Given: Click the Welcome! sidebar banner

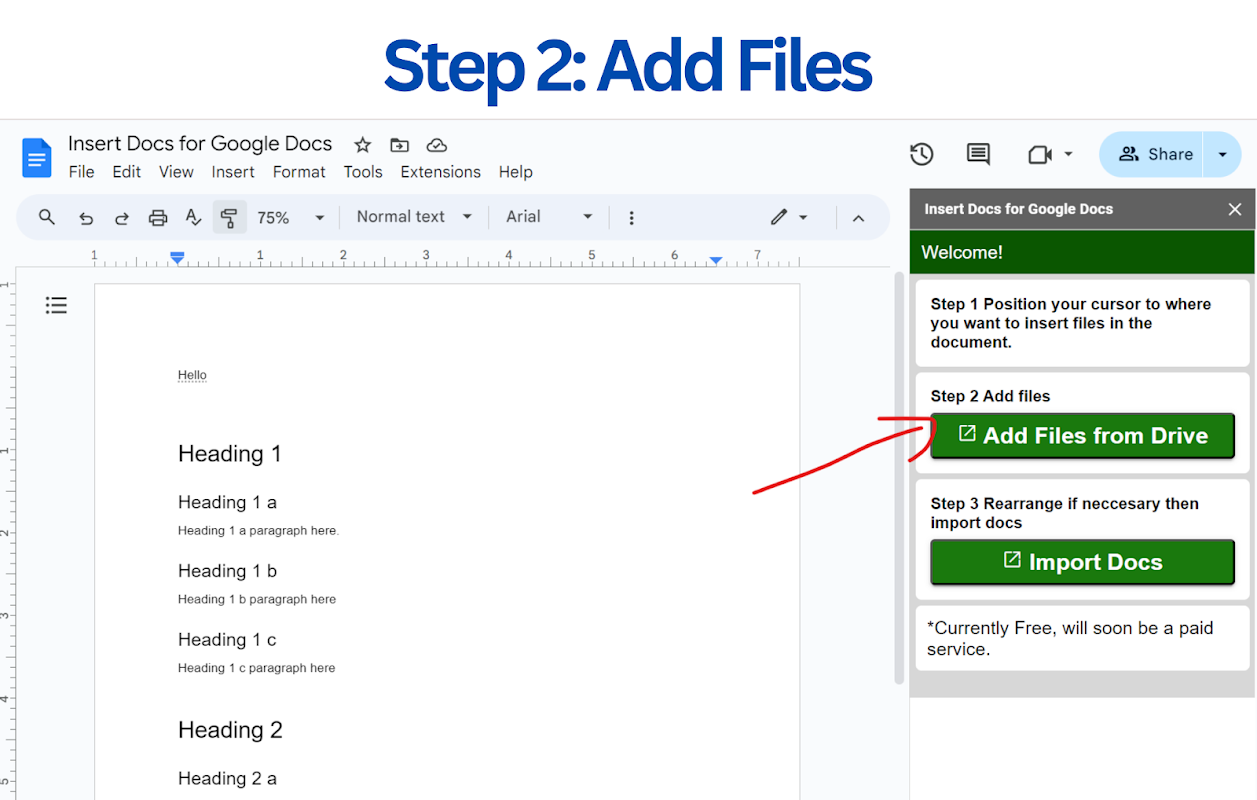Looking at the screenshot, I should 1082,252.
